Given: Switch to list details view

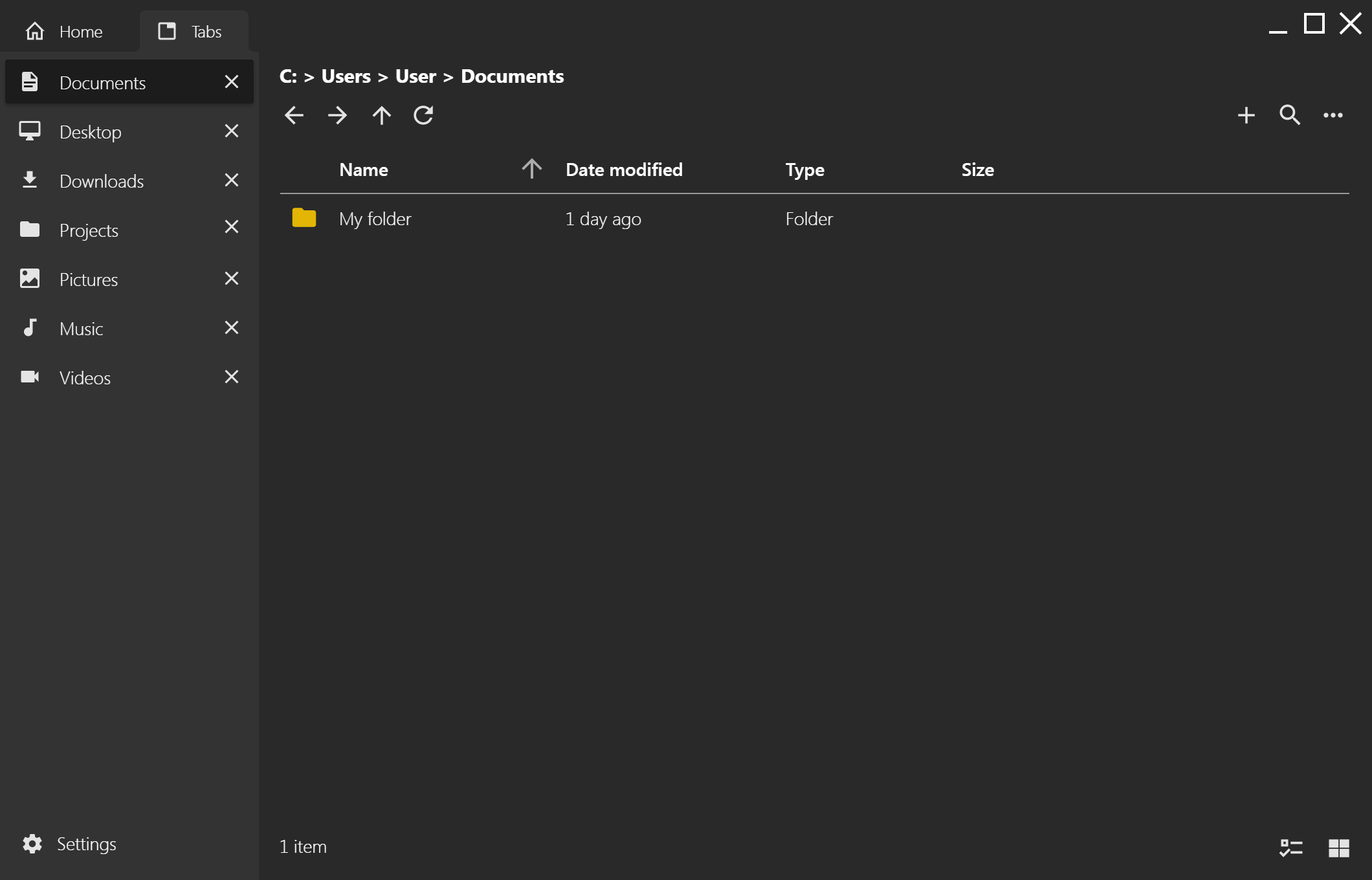Looking at the screenshot, I should 1291,847.
